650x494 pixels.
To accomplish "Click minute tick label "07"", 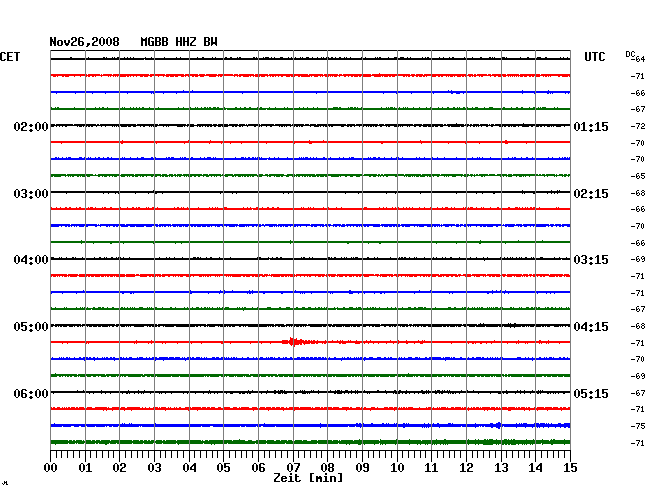I will (293, 467).
